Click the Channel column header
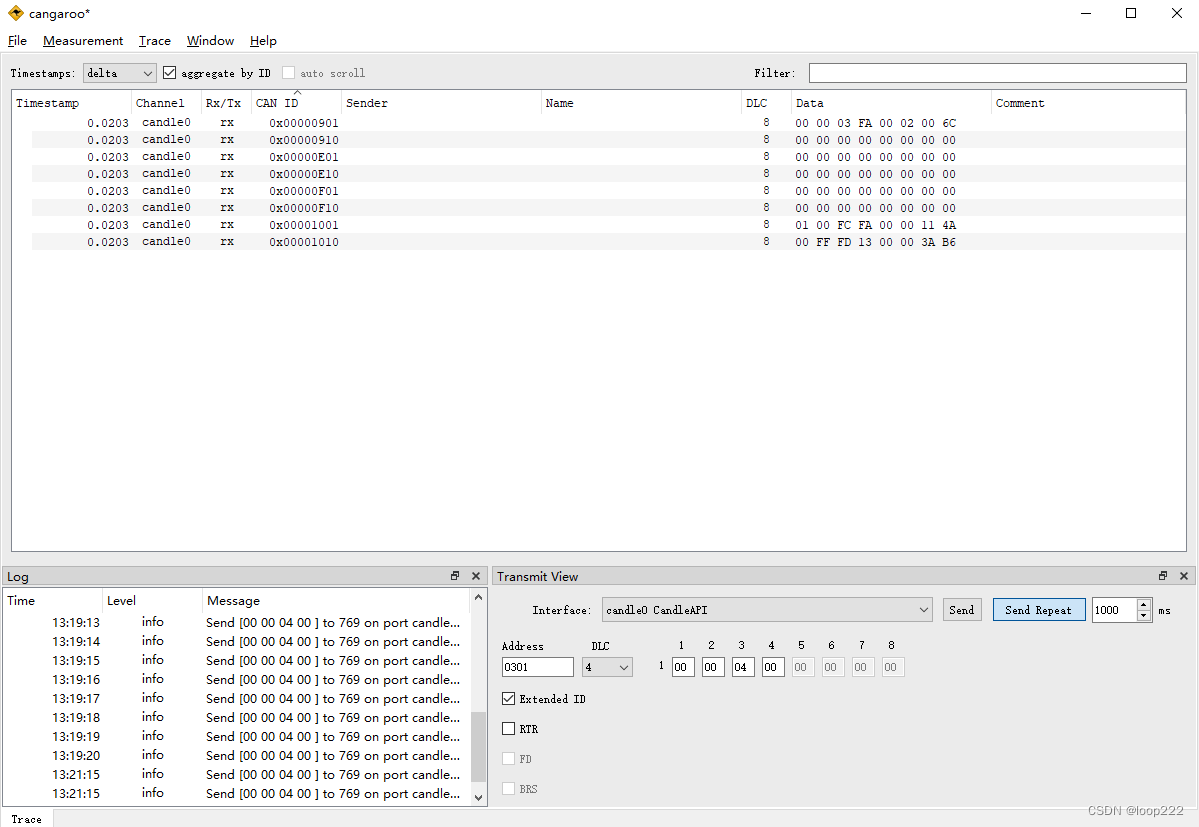The height and width of the screenshot is (827, 1199). point(166,103)
